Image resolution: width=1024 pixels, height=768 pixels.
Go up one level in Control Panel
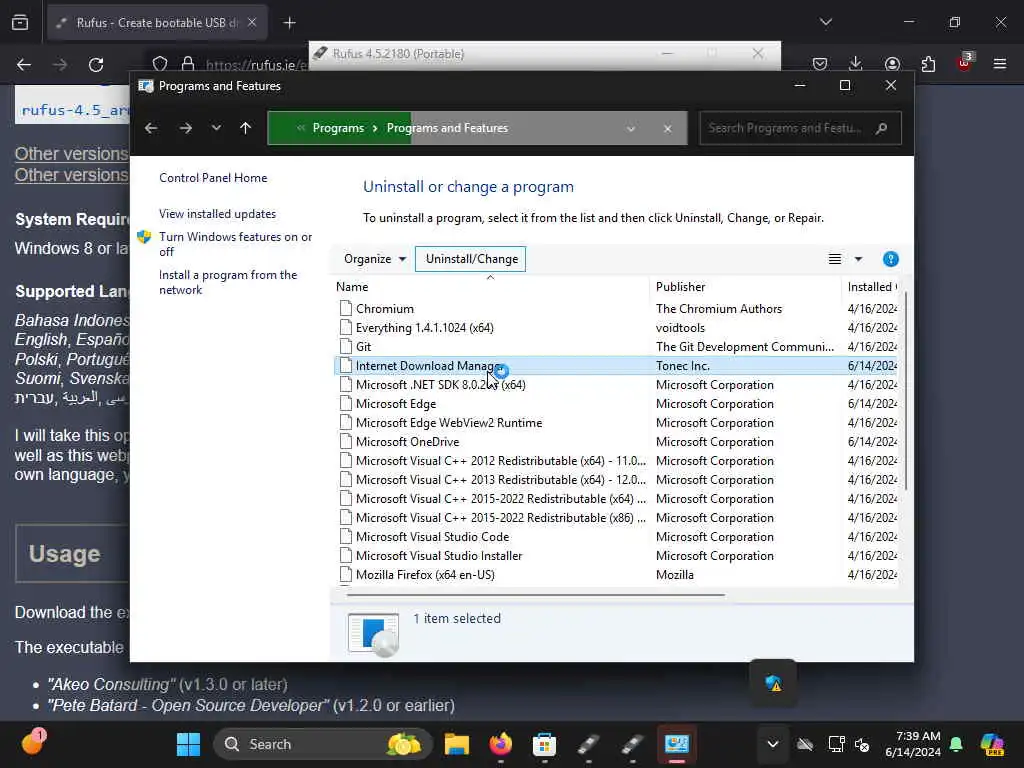[x=246, y=128]
